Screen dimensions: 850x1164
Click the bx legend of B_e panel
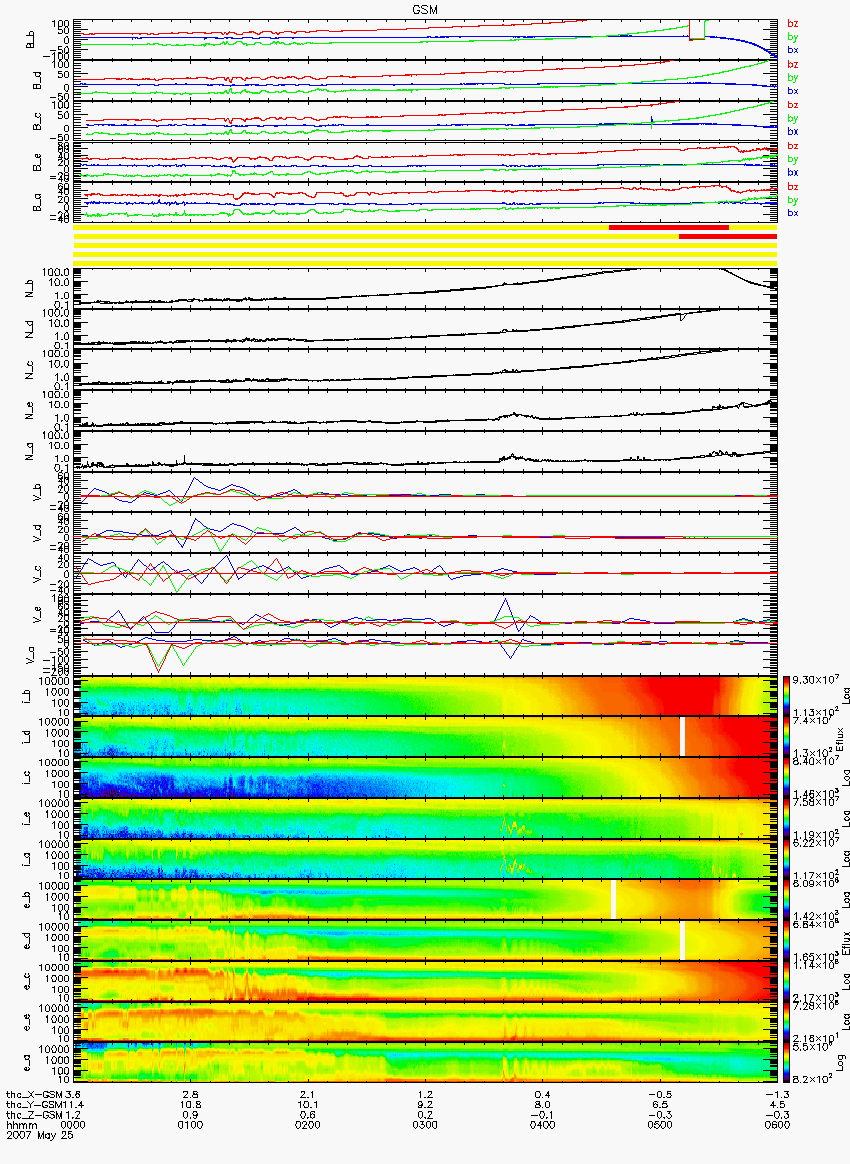793,173
